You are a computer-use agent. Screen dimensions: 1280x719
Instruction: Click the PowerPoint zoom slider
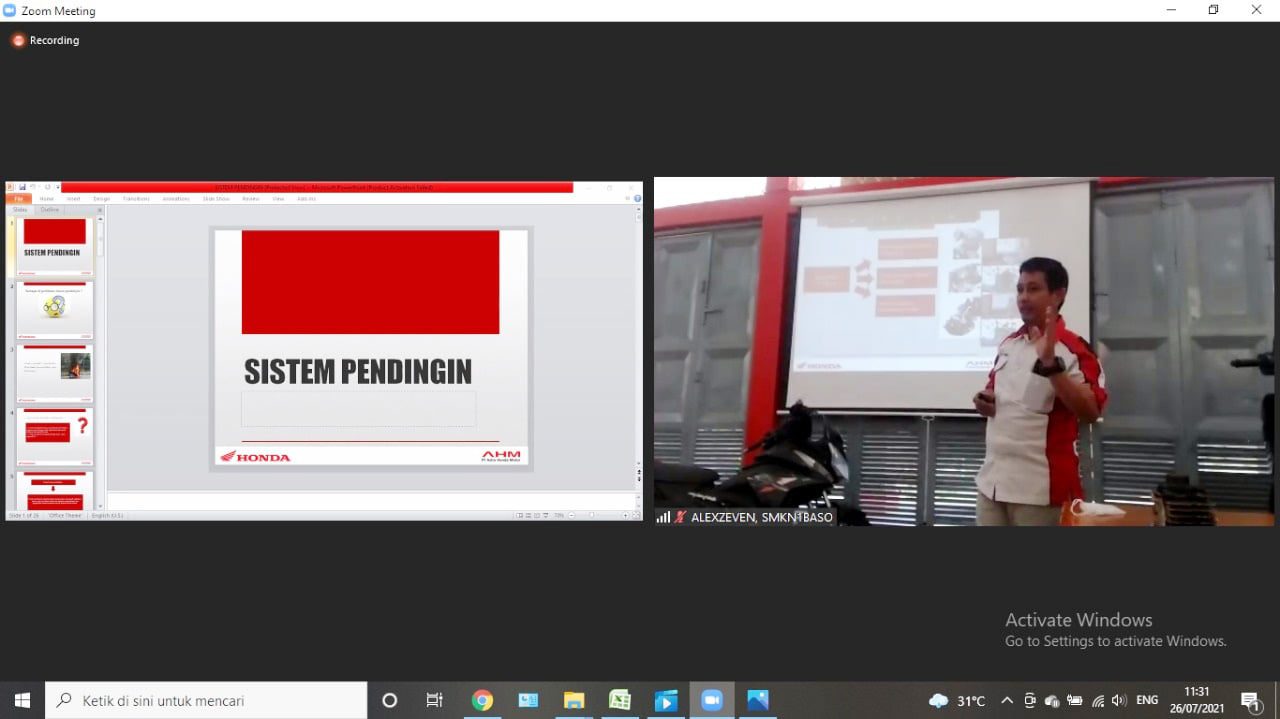tap(592, 515)
